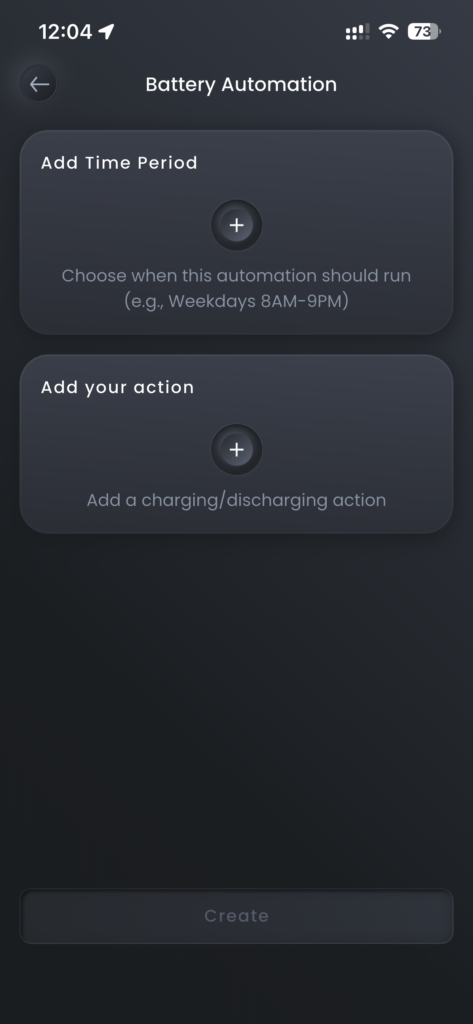Tap the plus icon under Add your action
This screenshot has width=473, height=1024.
coord(236,450)
